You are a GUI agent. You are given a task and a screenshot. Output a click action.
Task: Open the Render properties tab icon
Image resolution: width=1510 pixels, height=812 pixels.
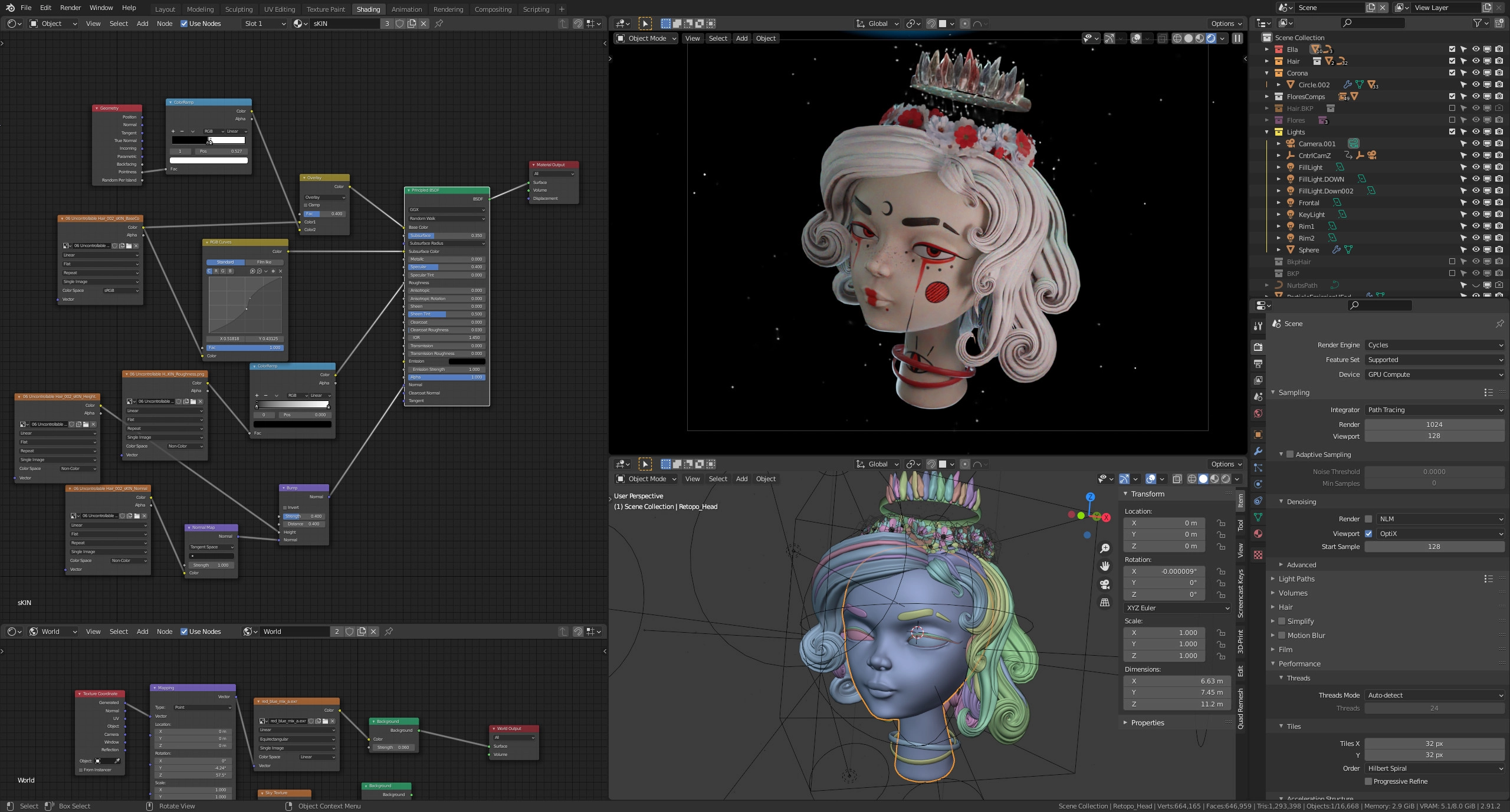tap(1258, 347)
